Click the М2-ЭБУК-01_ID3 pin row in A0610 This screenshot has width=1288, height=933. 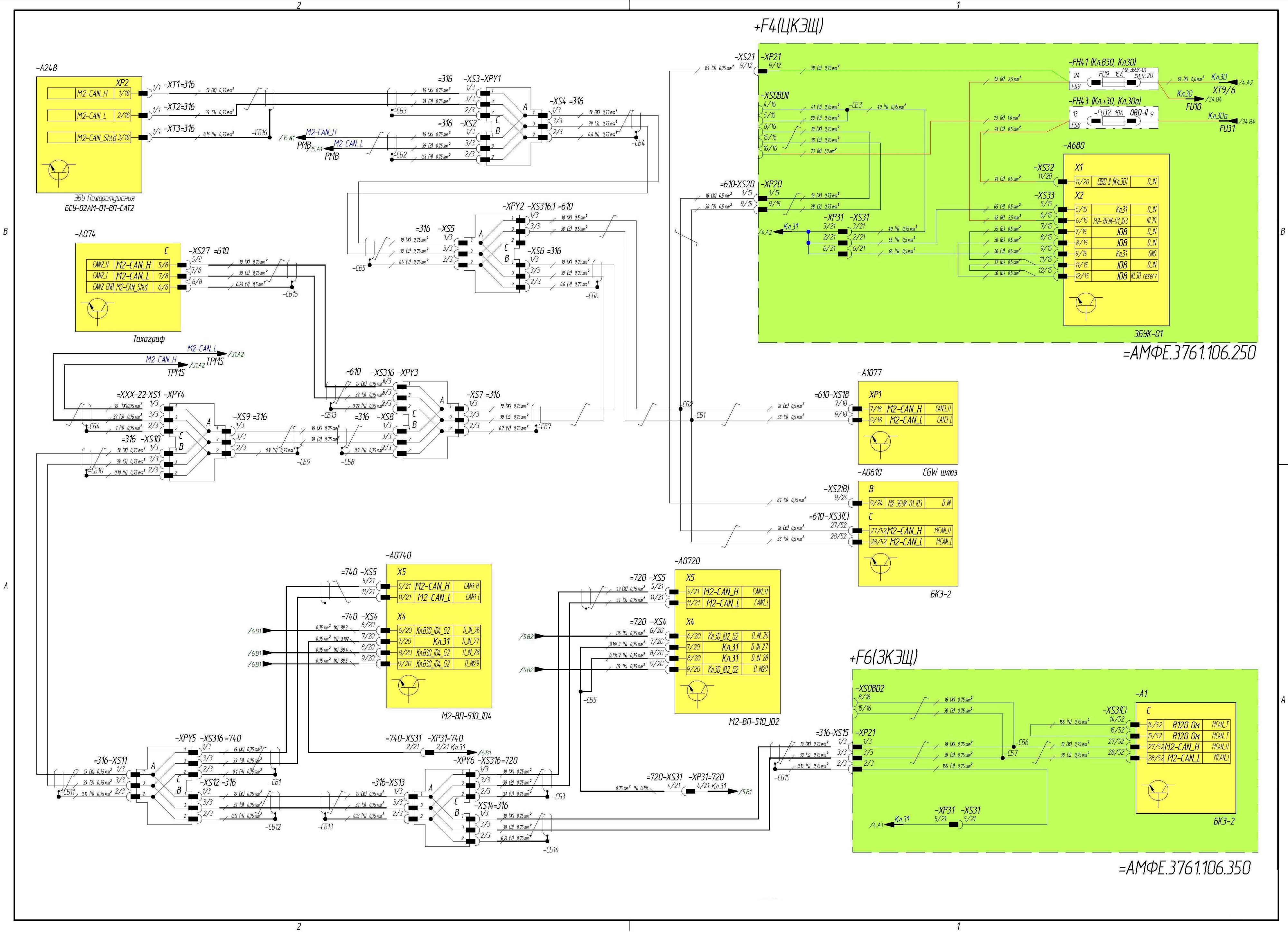911,503
